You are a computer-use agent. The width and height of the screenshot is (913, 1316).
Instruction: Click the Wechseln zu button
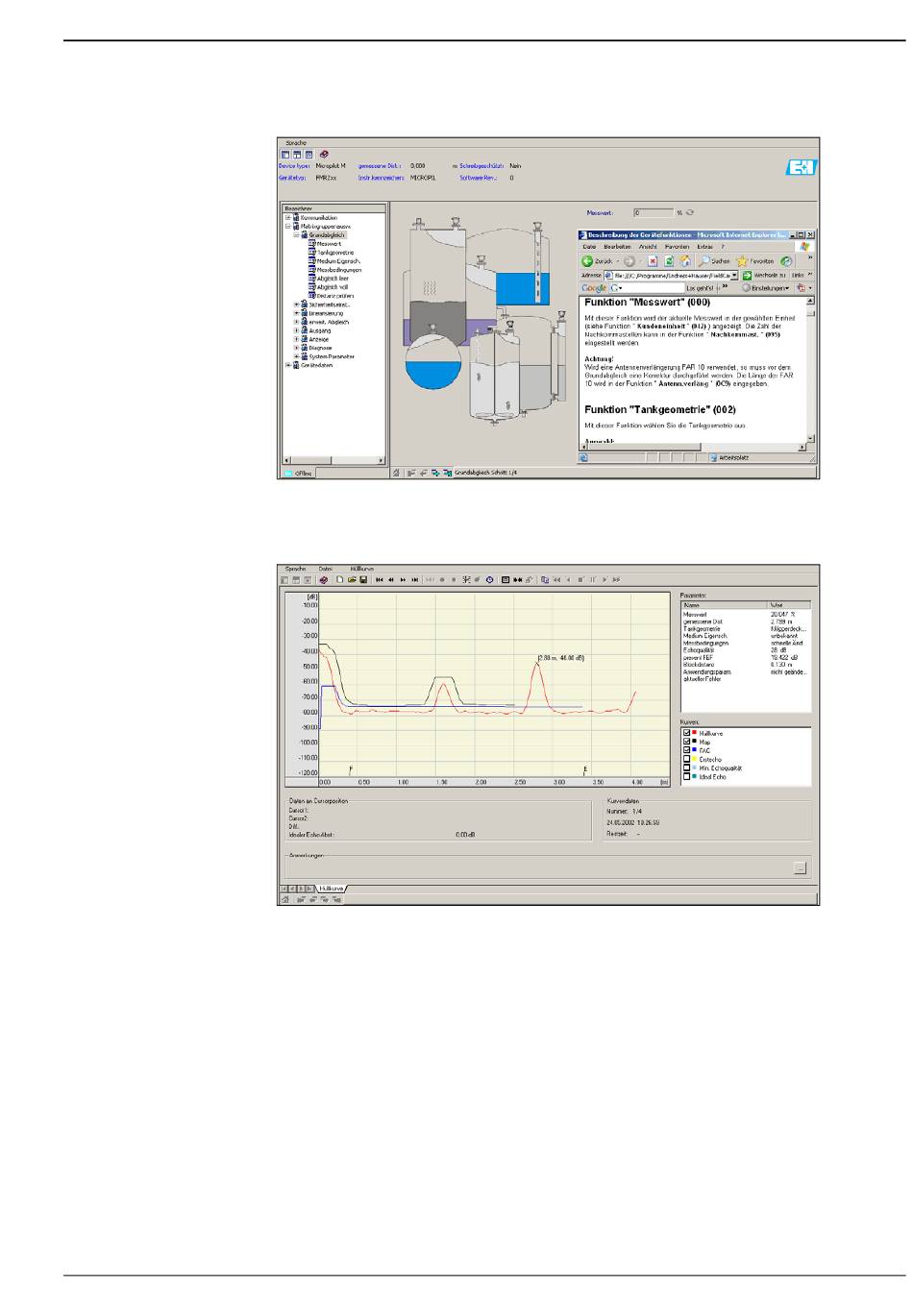point(765,275)
